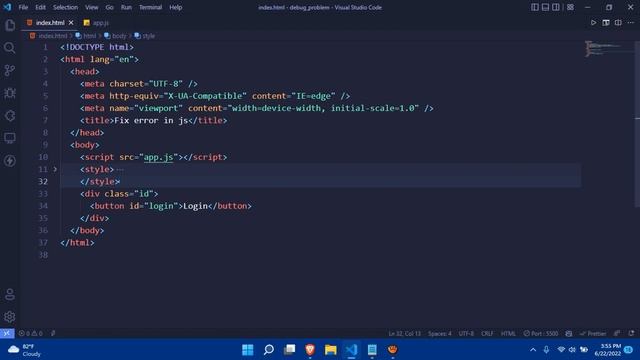The image size is (640, 360).
Task: Open Brave browser from taskbar
Action: (x=310, y=350)
